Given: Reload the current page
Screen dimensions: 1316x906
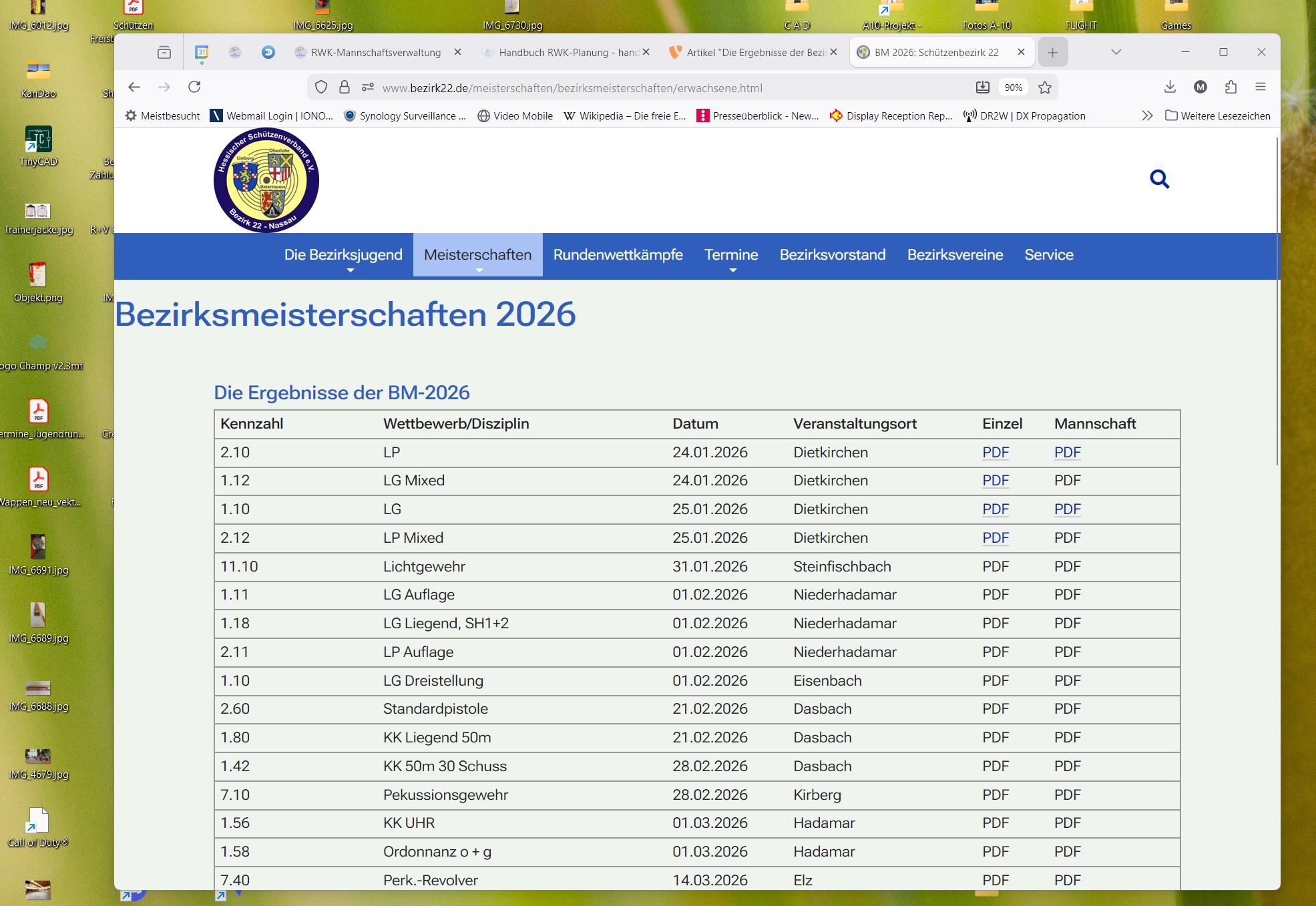Looking at the screenshot, I should (194, 87).
